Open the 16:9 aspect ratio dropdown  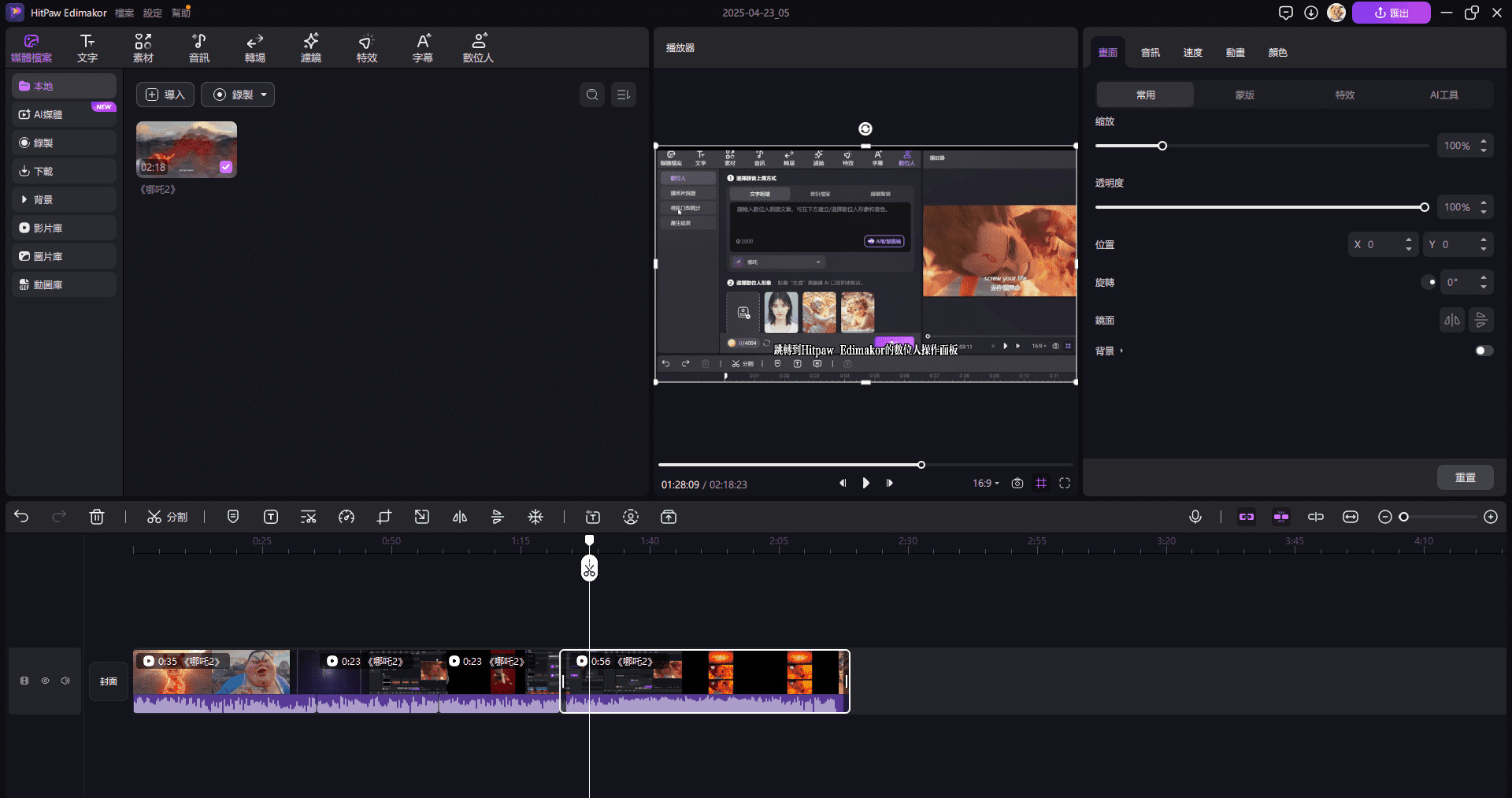click(x=985, y=483)
